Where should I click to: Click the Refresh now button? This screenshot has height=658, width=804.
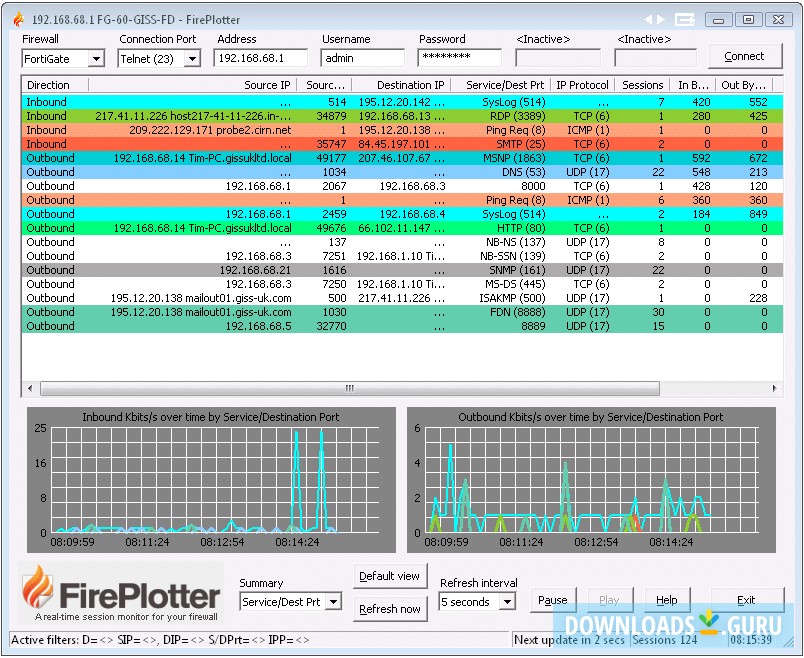[x=390, y=609]
